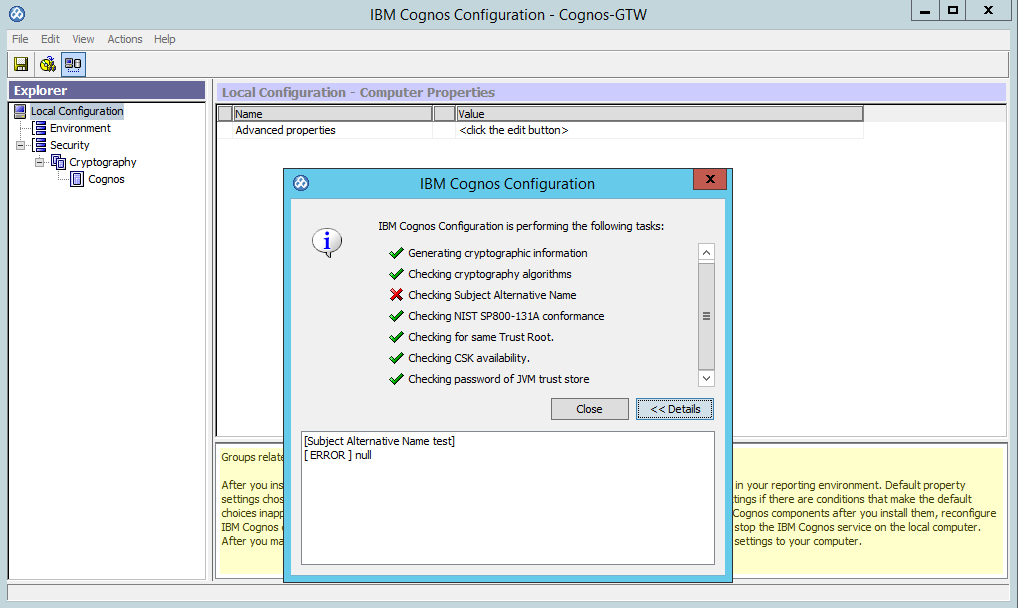The image size is (1018, 608).
Task: Click the Save configuration toolbar icon
Action: 21,64
